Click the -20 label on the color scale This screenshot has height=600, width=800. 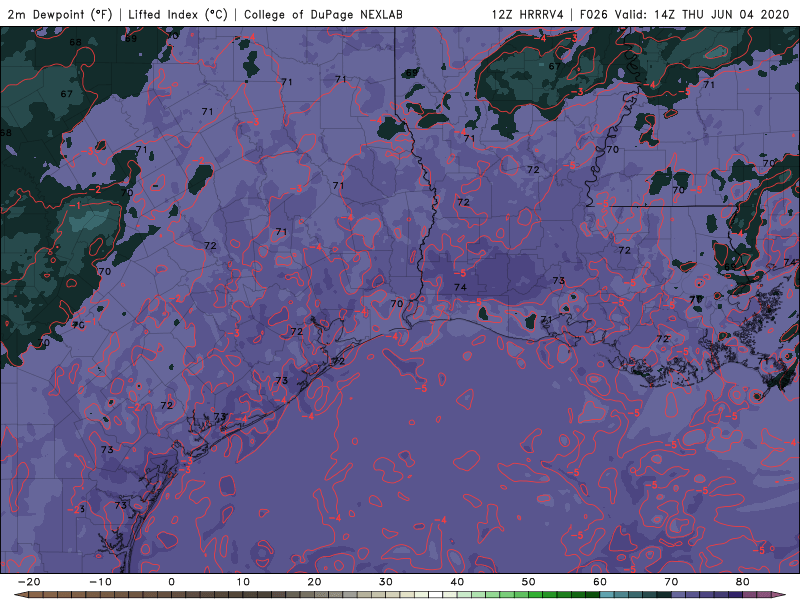click(29, 582)
